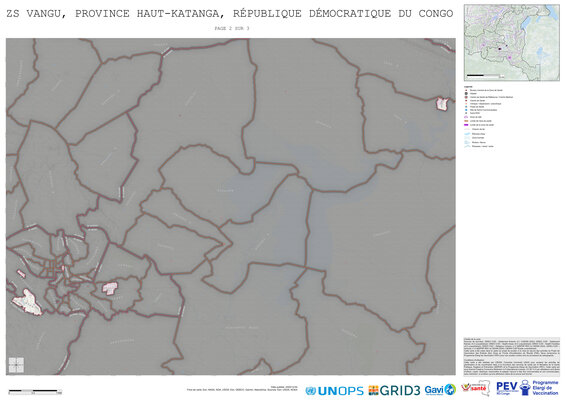Click the PEV Programme Elargi de Vaccination logo

point(527,388)
